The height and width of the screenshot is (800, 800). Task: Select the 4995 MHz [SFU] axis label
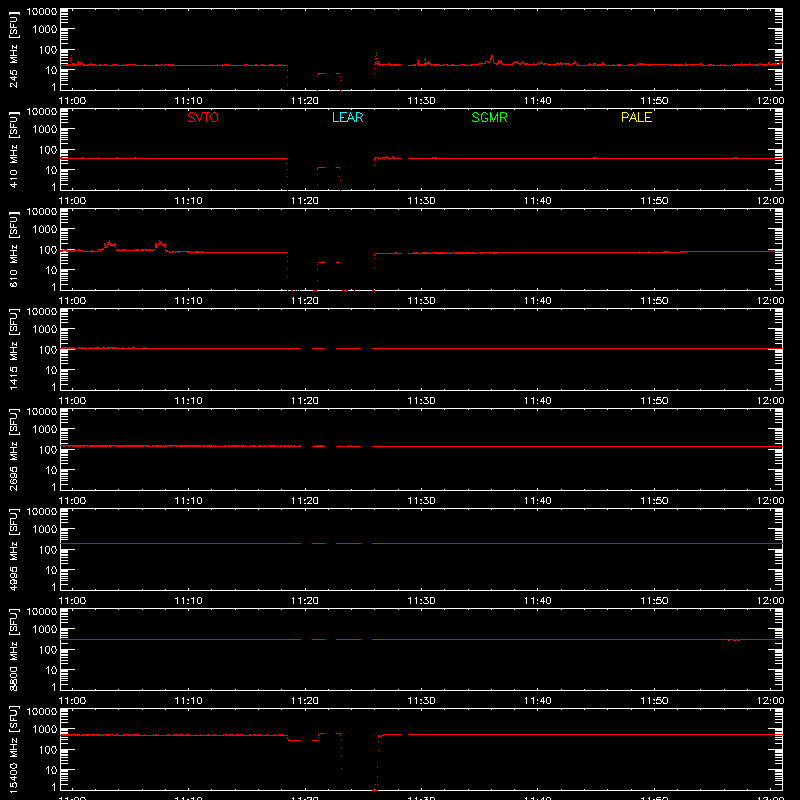click(x=13, y=549)
